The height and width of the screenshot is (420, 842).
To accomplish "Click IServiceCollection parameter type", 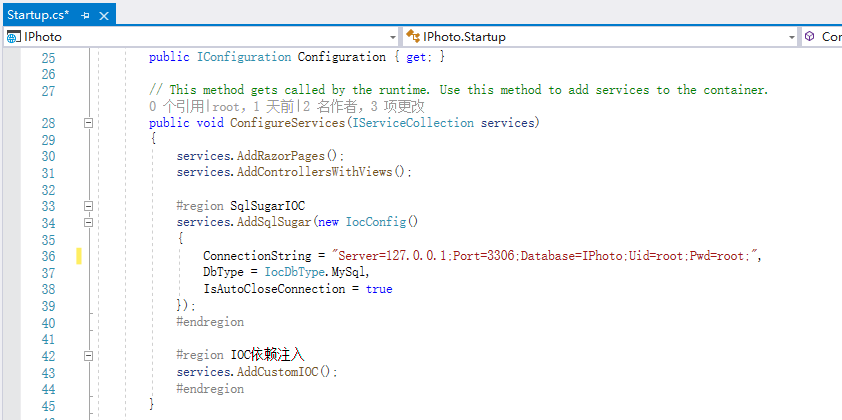I will coord(413,123).
